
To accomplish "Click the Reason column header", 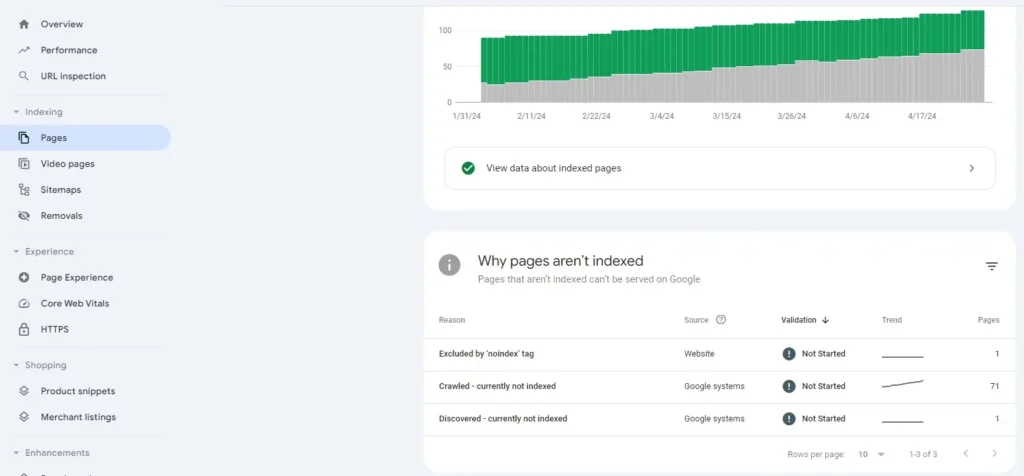I will coord(452,320).
